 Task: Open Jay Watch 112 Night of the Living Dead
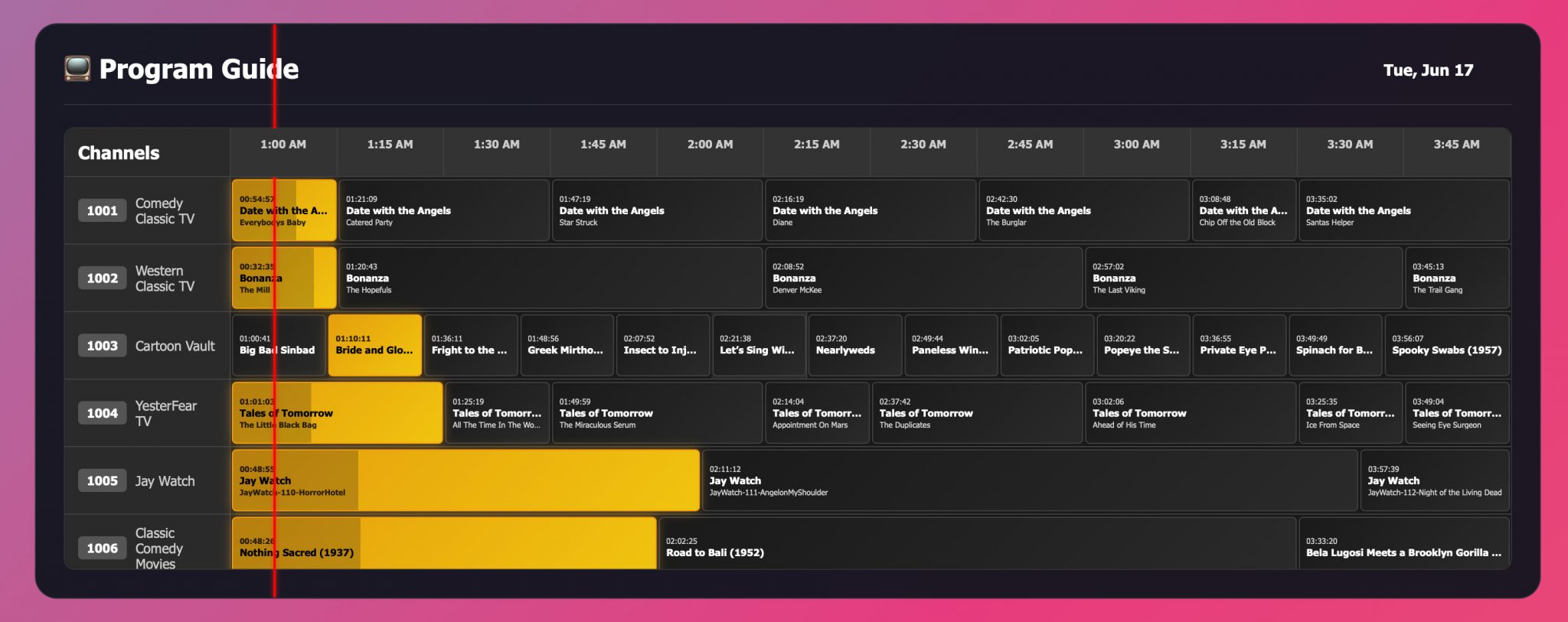[1435, 480]
